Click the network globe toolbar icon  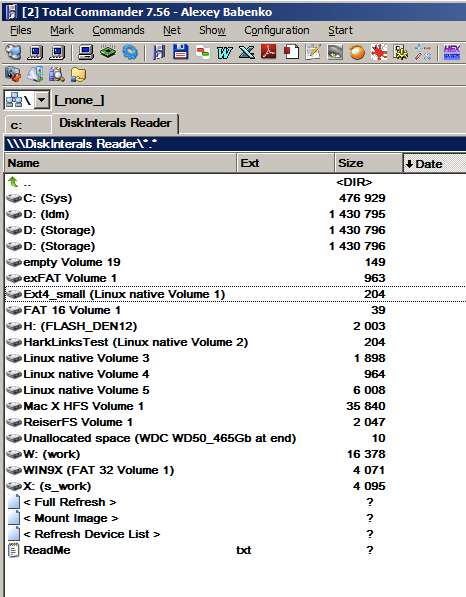pos(14,52)
